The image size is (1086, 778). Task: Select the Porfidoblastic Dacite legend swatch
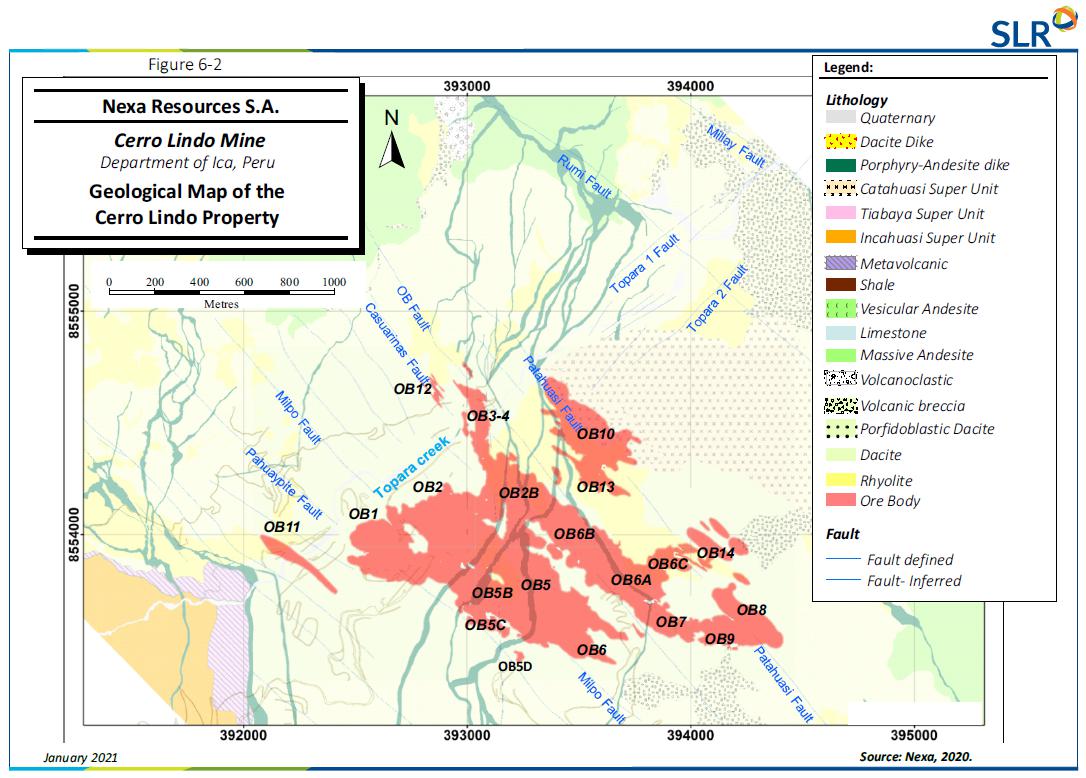840,430
